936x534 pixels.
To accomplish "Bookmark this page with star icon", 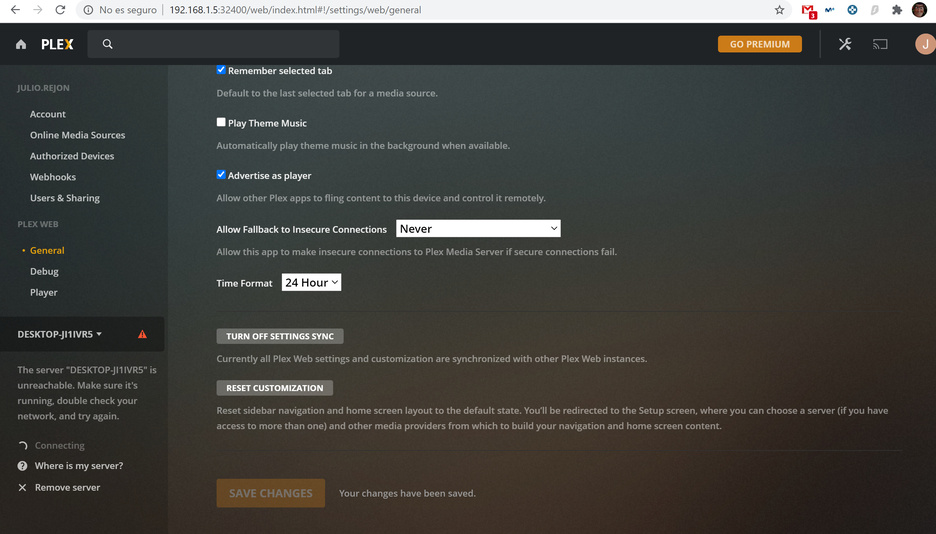I will point(780,10).
